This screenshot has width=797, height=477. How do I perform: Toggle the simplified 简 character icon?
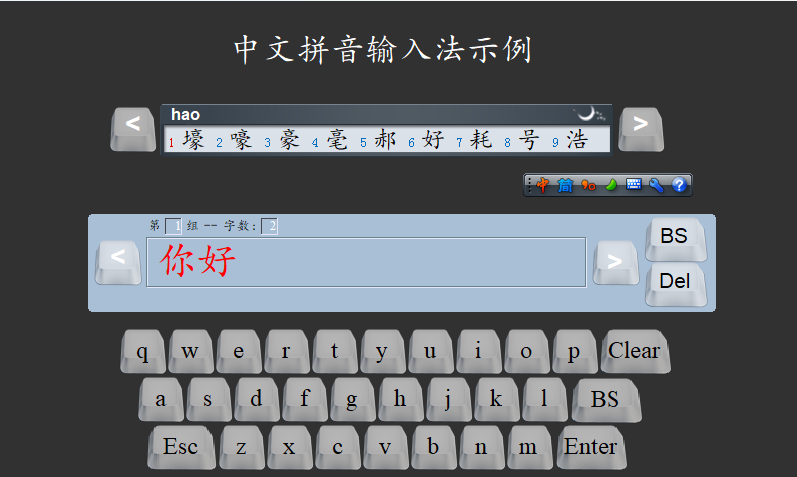565,185
